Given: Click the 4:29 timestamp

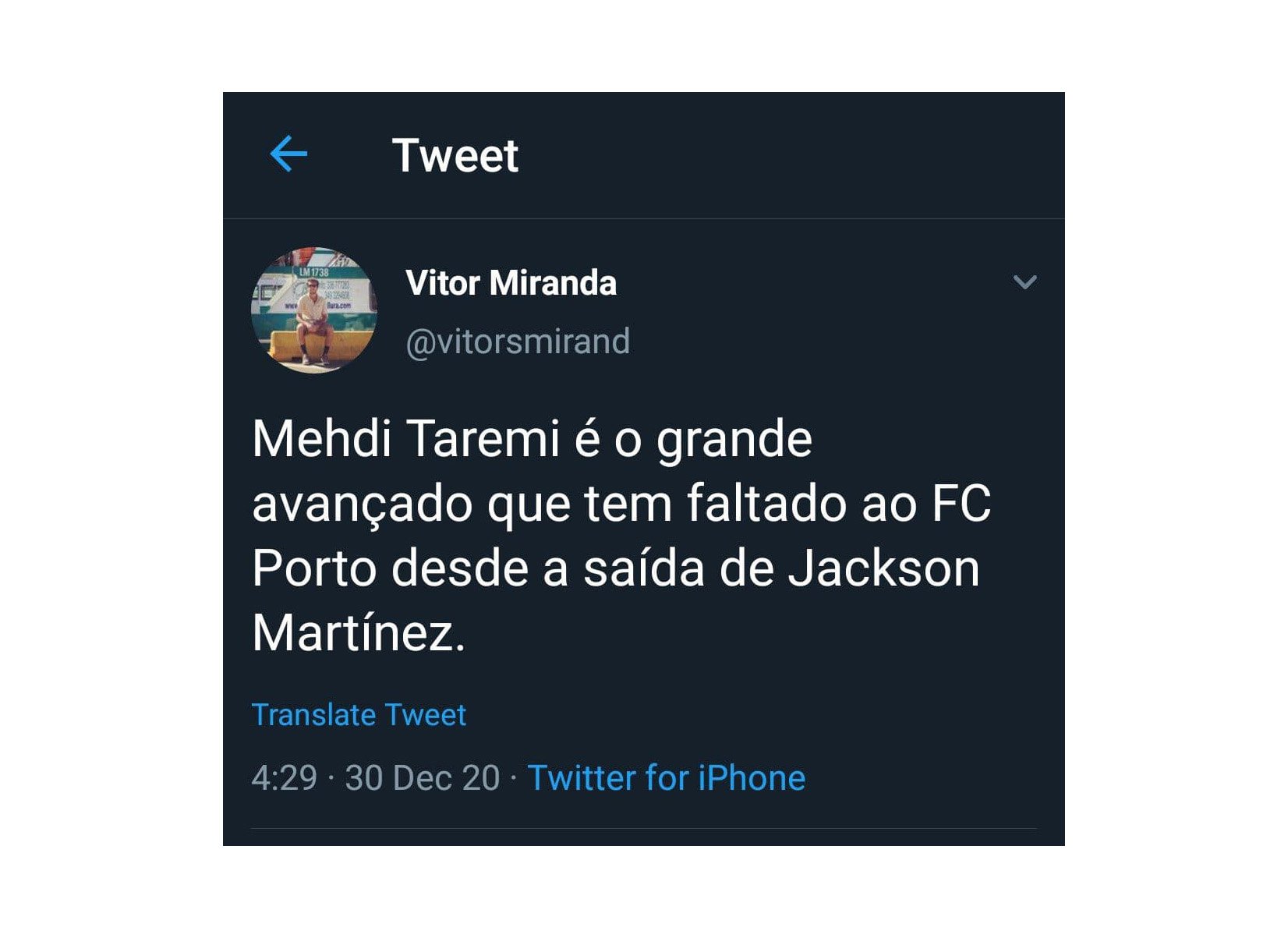Looking at the screenshot, I should (x=284, y=778).
